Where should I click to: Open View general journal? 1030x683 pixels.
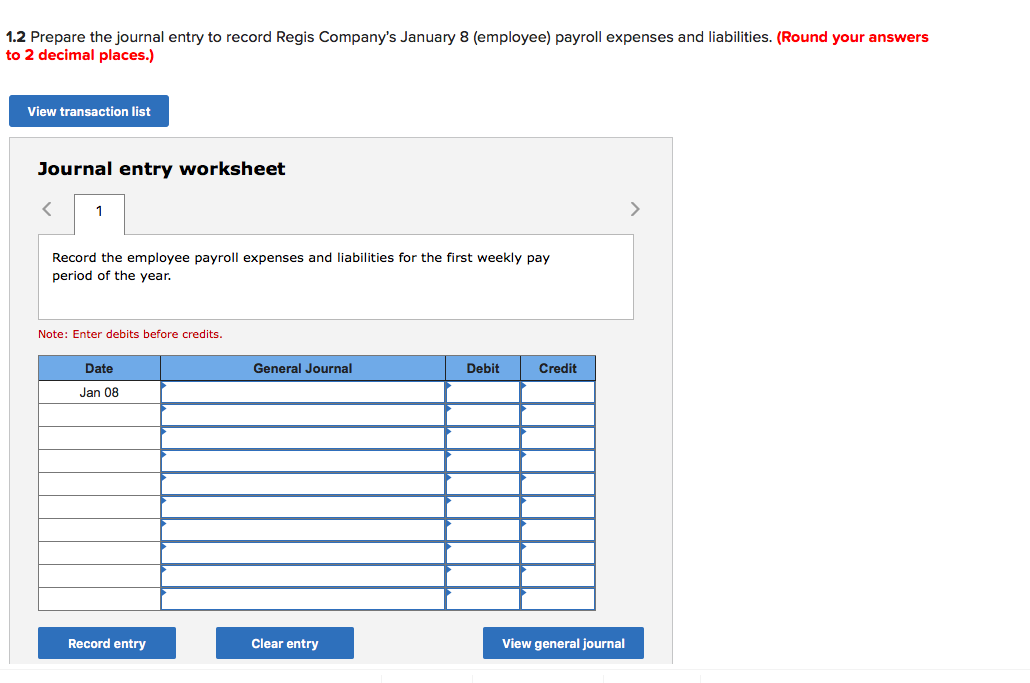click(563, 643)
